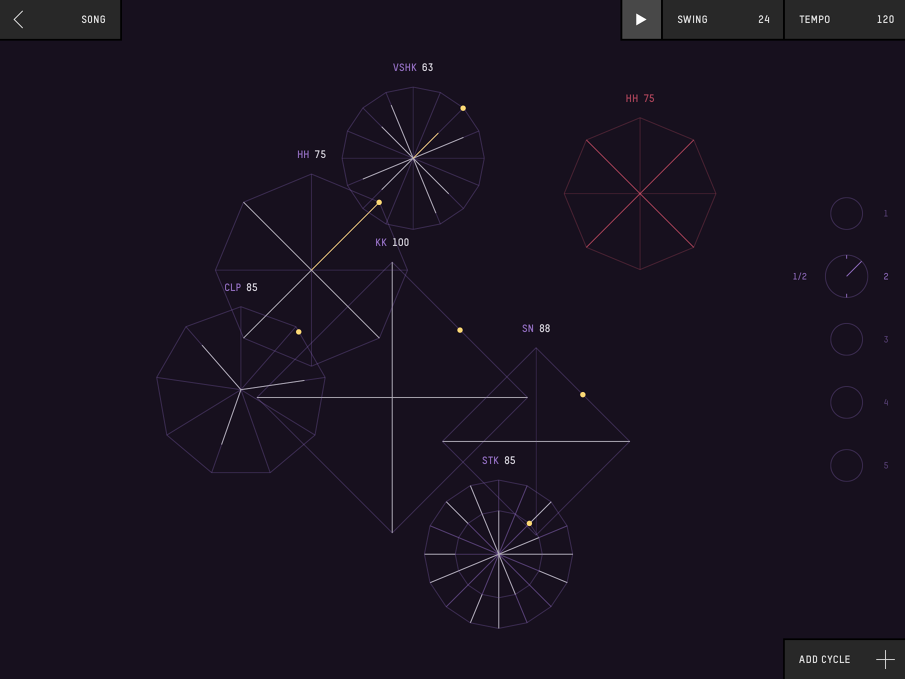Screen dimensions: 905x679
Task: Select cycle slot 1 circle
Action: click(846, 214)
